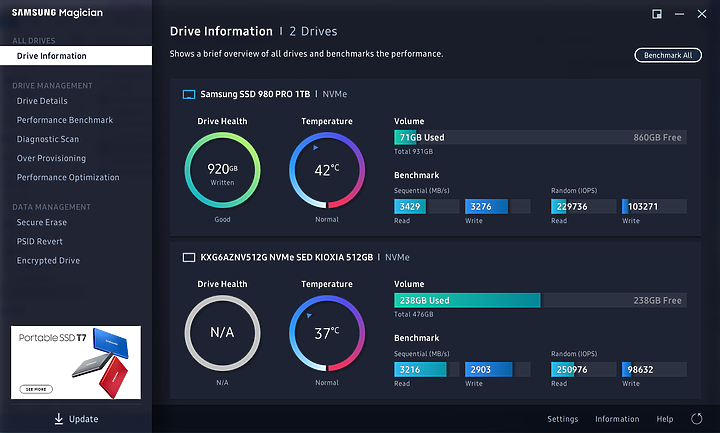The height and width of the screenshot is (433, 720).
Task: Click the Benchmark All button
Action: 668,55
